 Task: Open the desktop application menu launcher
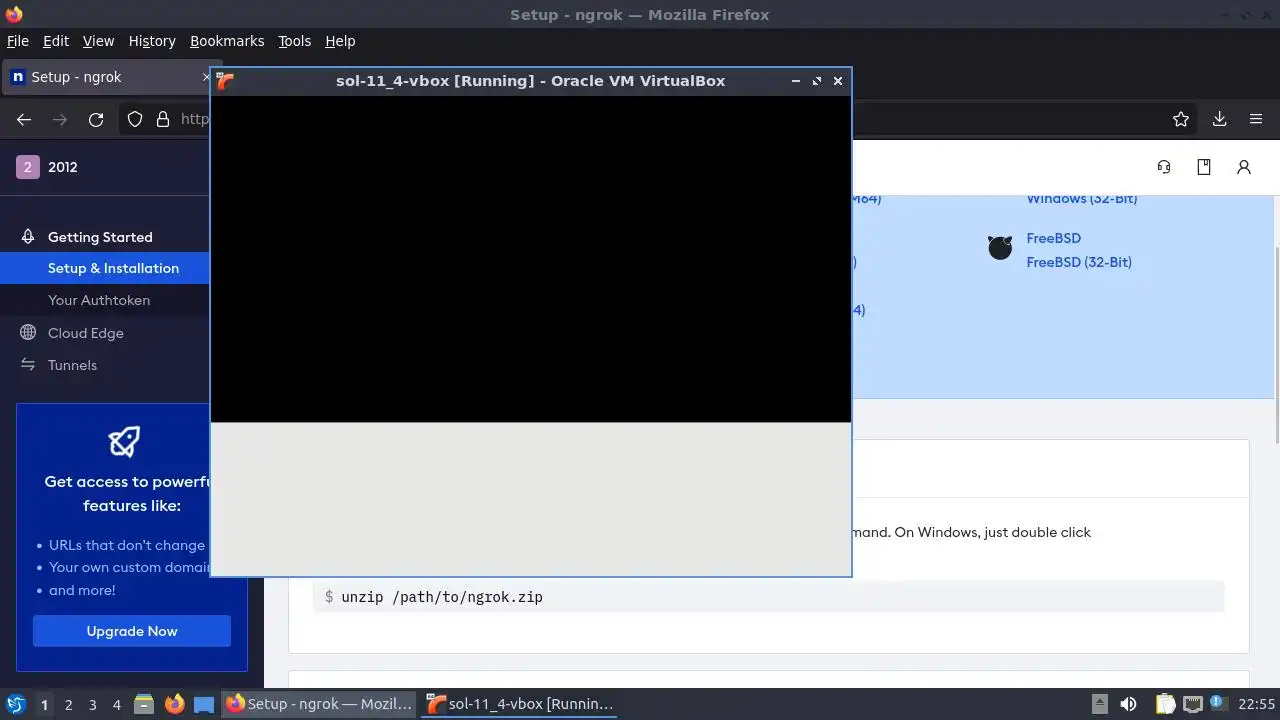point(15,704)
